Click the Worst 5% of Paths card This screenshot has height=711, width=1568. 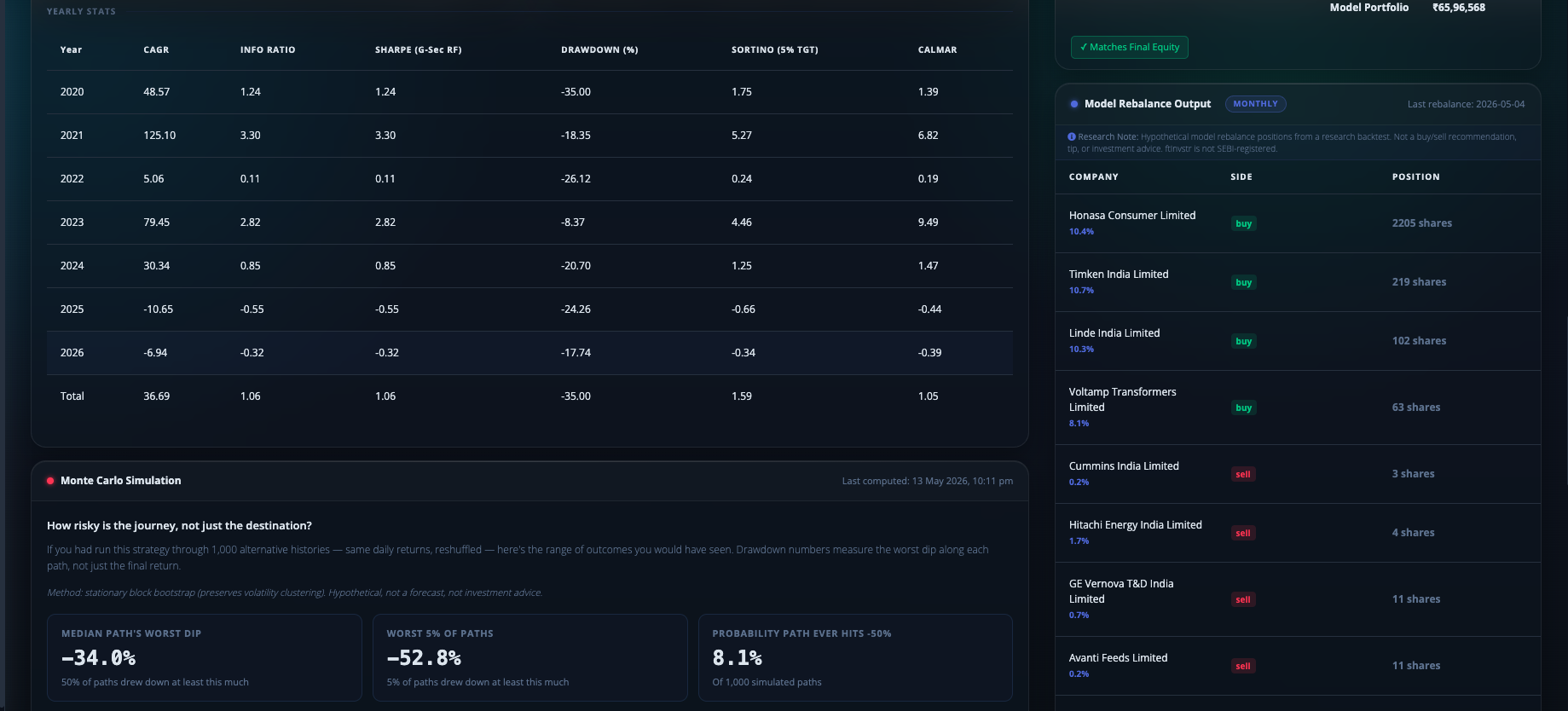(x=530, y=657)
